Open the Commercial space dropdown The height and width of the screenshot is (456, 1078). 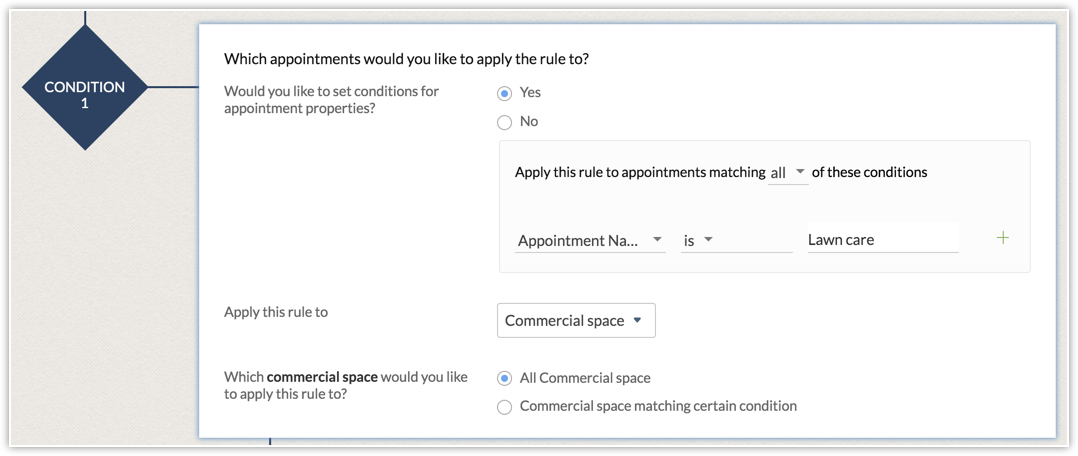coord(576,321)
